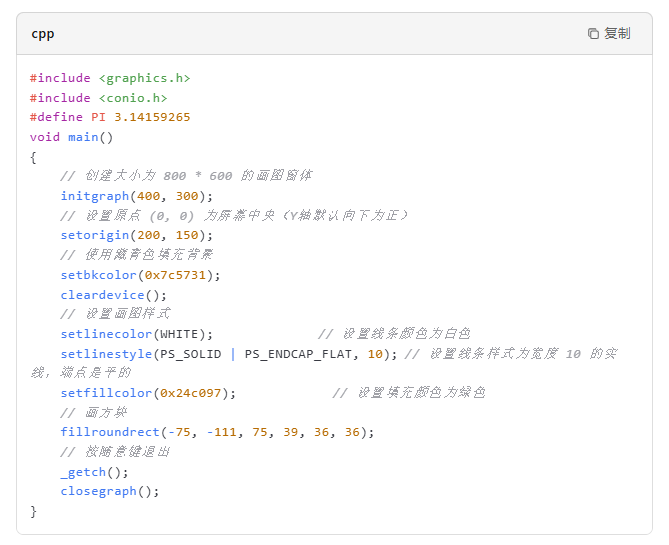
Task: Click the graphics.h include line
Action: [110, 78]
